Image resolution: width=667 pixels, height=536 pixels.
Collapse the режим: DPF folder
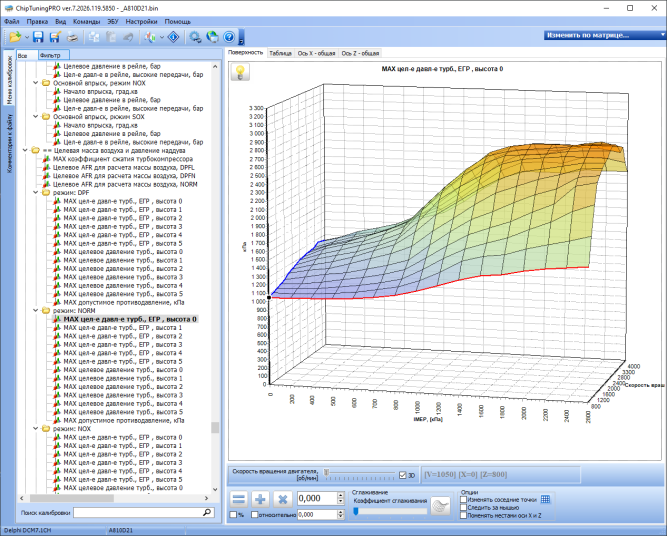coord(36,193)
